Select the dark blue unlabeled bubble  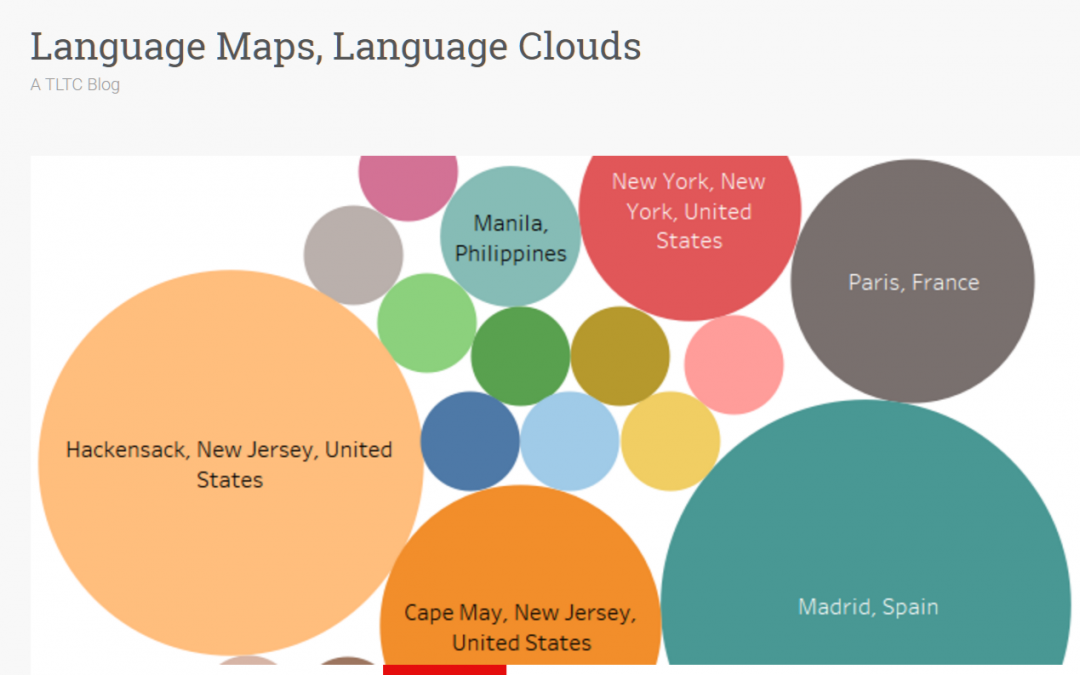[470, 442]
